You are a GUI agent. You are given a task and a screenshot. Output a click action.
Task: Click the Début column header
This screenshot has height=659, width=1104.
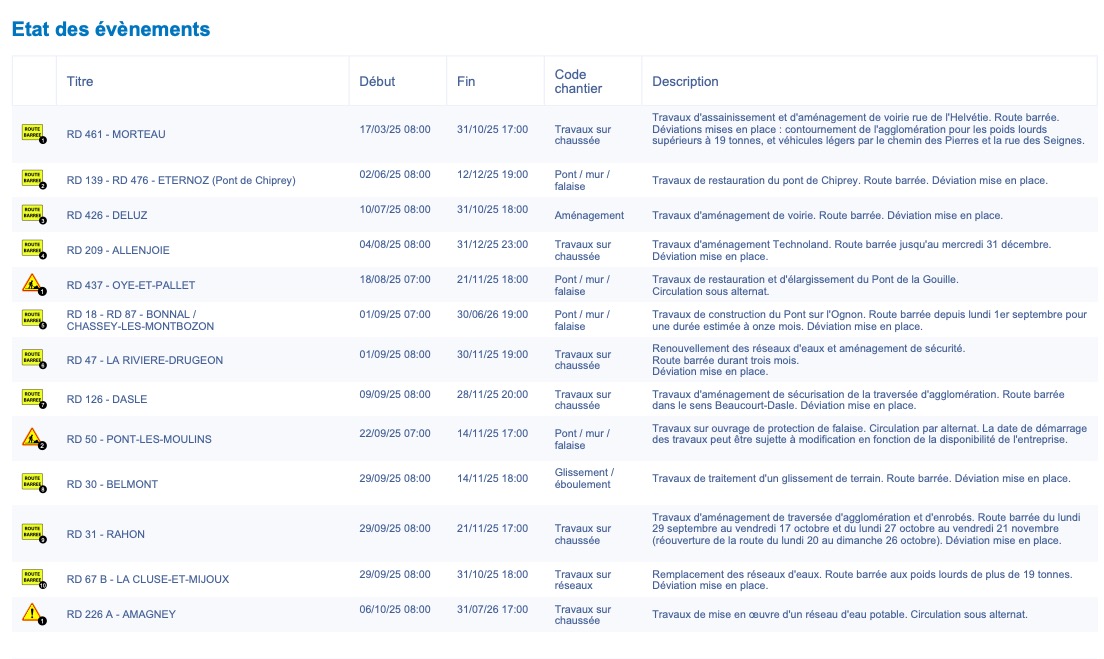coord(377,81)
